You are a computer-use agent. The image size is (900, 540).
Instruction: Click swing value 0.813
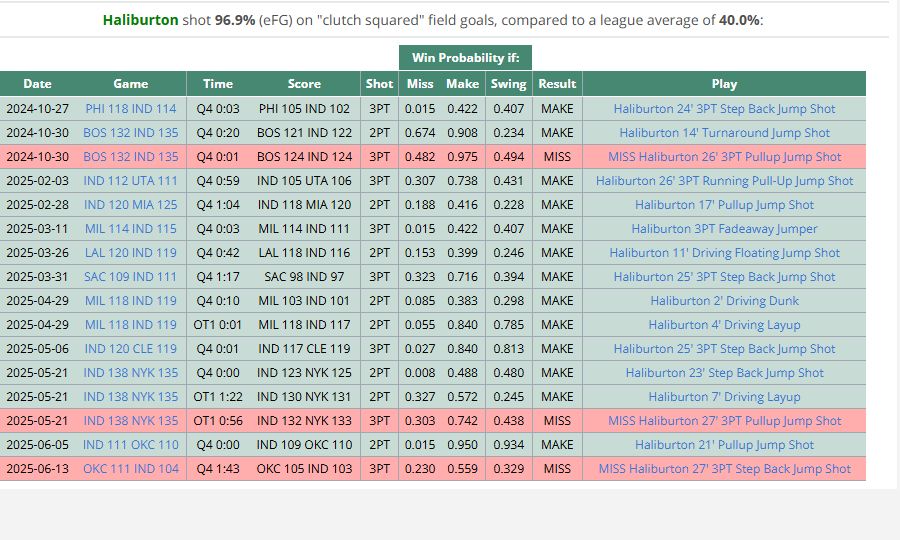509,349
